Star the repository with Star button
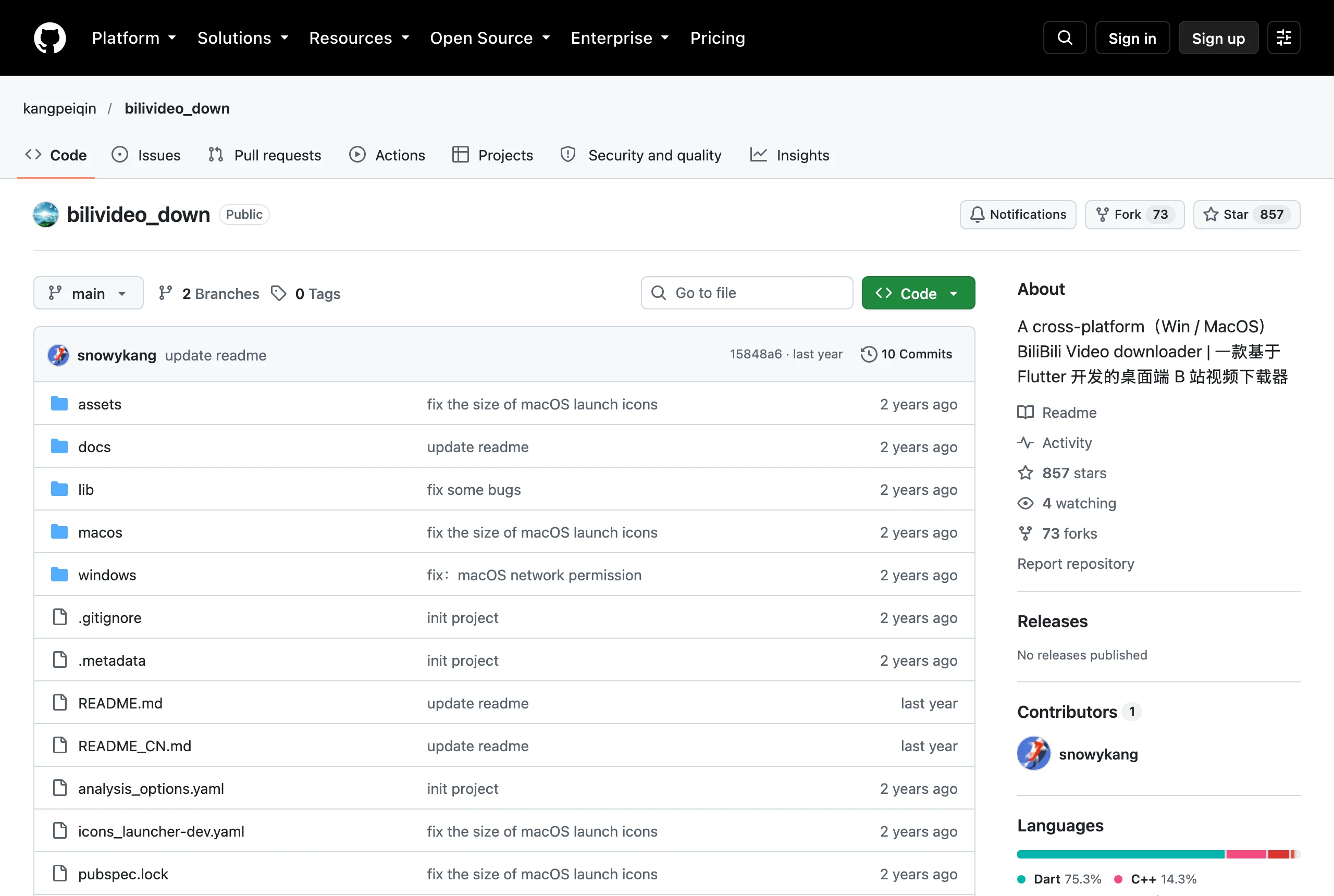The width and height of the screenshot is (1334, 896). click(1246, 214)
